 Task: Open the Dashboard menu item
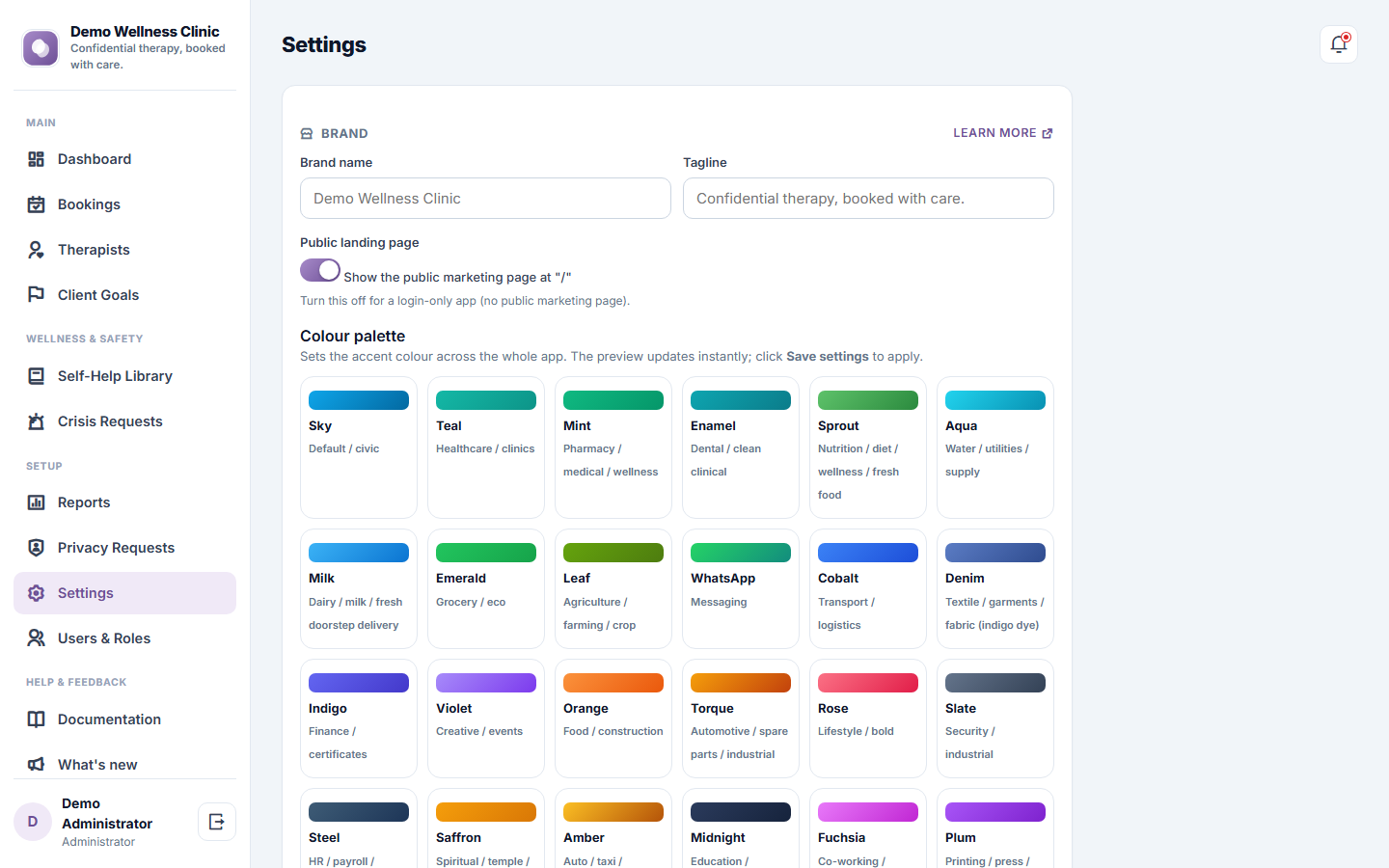coord(124,159)
